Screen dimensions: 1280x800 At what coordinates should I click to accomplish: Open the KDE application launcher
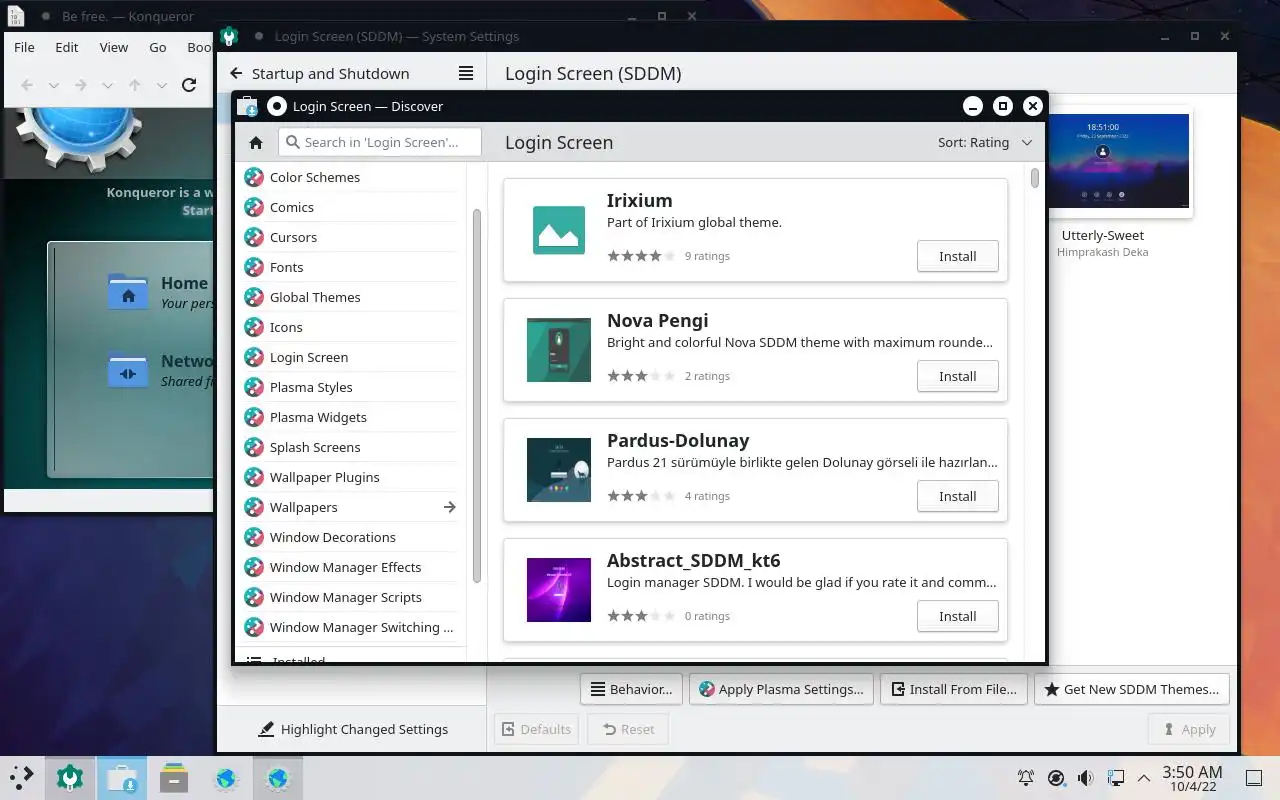coord(22,777)
